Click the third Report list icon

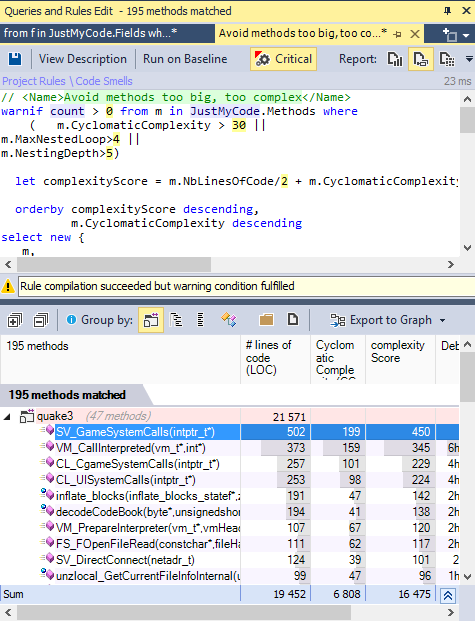pyautogui.click(x=447, y=59)
